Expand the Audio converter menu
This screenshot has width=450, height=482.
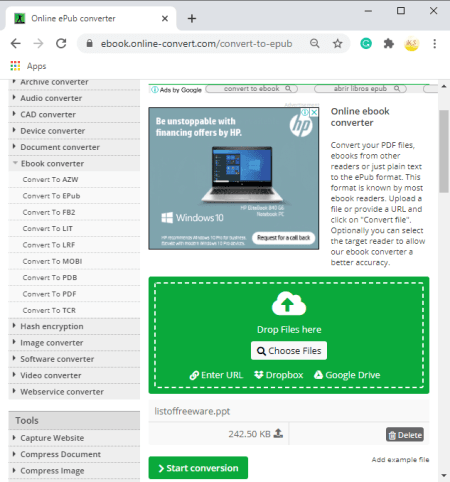(74, 98)
